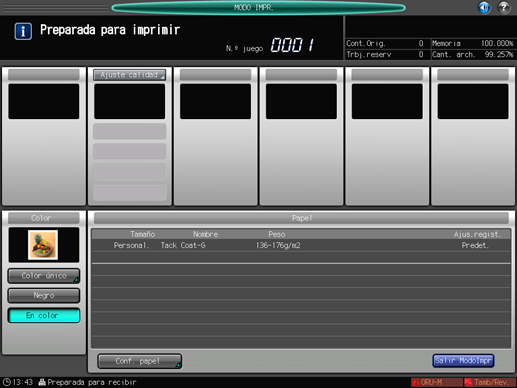Click the speaker sound icon
Image resolution: width=517 pixels, height=388 pixels.
[x=484, y=7]
